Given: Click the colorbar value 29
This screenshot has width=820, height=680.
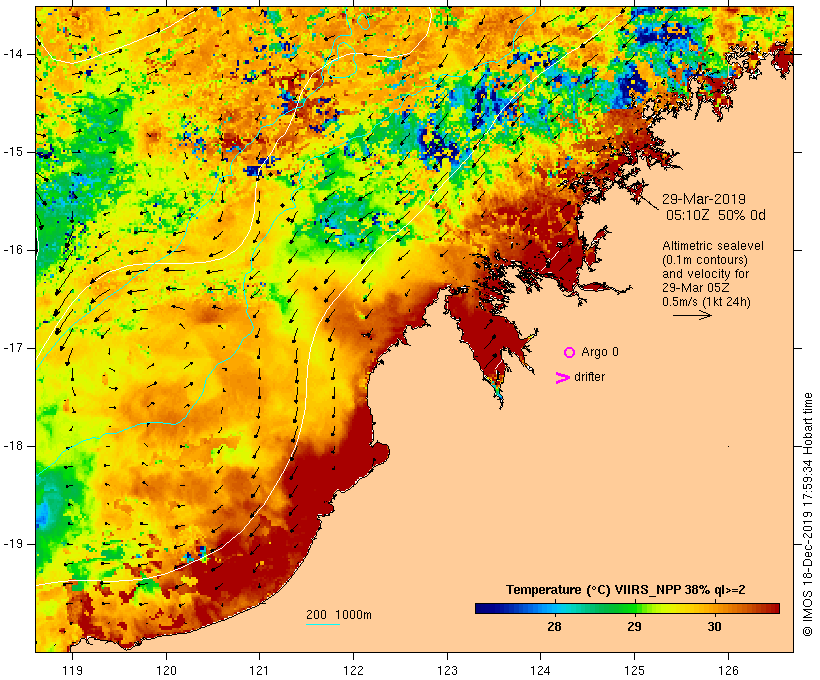Looking at the screenshot, I should click(634, 626).
